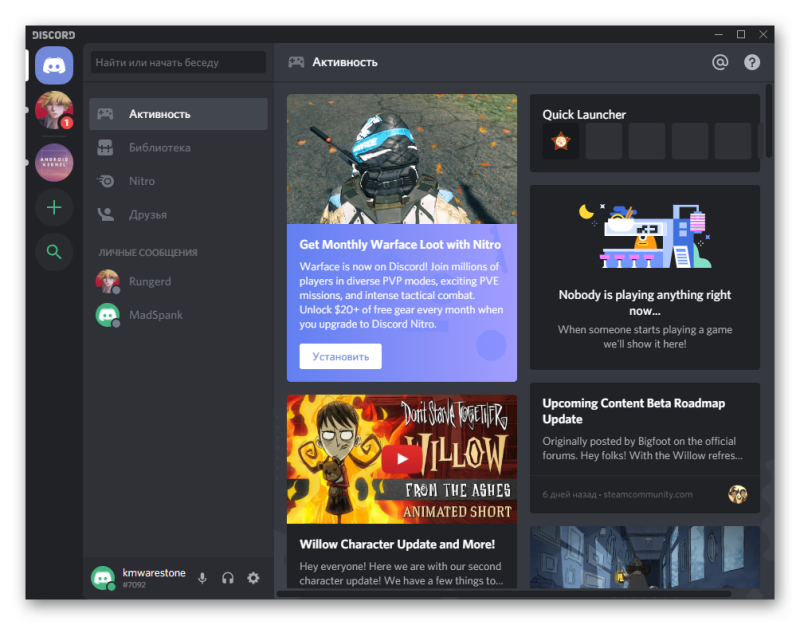Open mentions with the @ icon
The width and height of the screenshot is (800, 625).
point(720,62)
